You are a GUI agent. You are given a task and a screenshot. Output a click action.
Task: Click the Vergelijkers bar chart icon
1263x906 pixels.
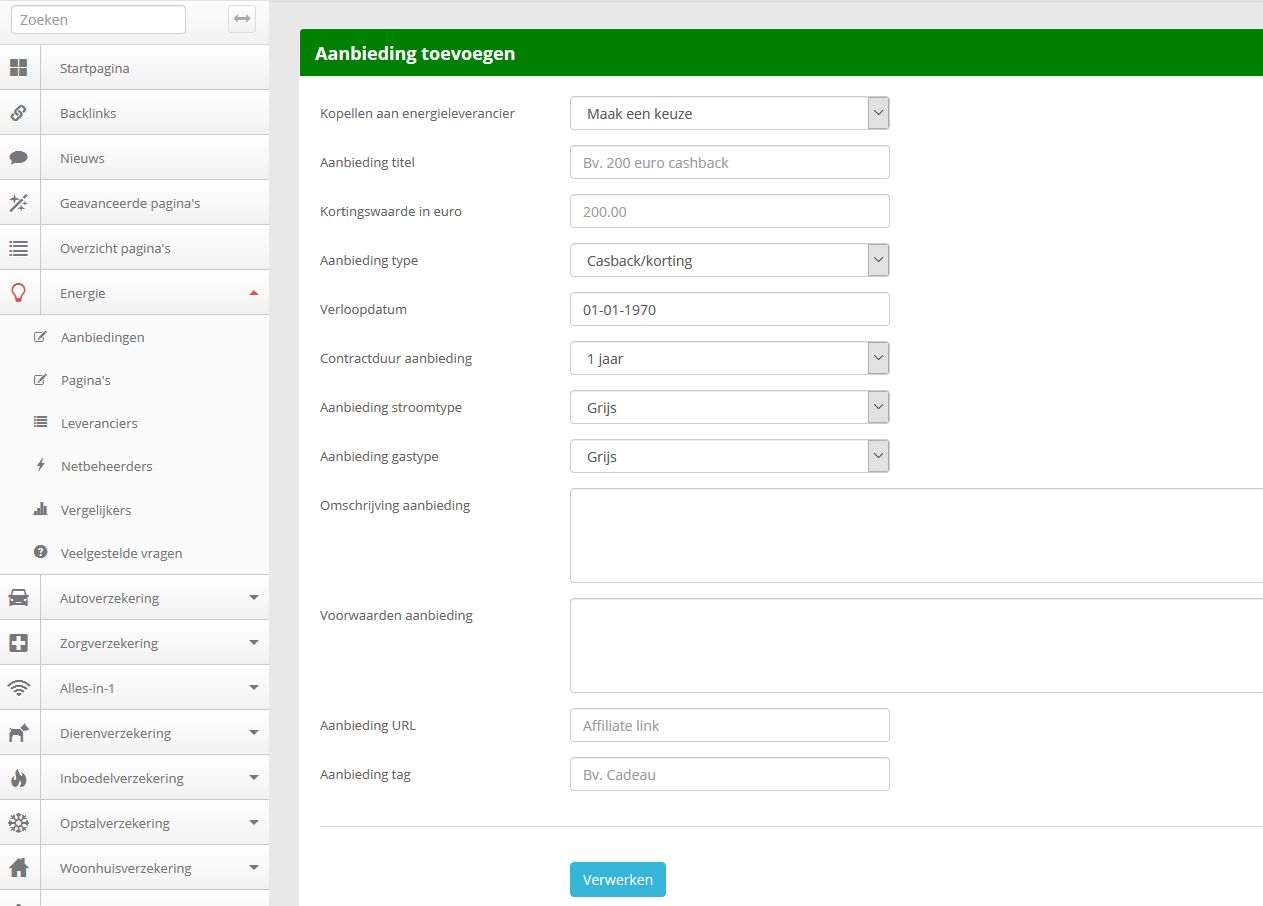click(x=40, y=509)
